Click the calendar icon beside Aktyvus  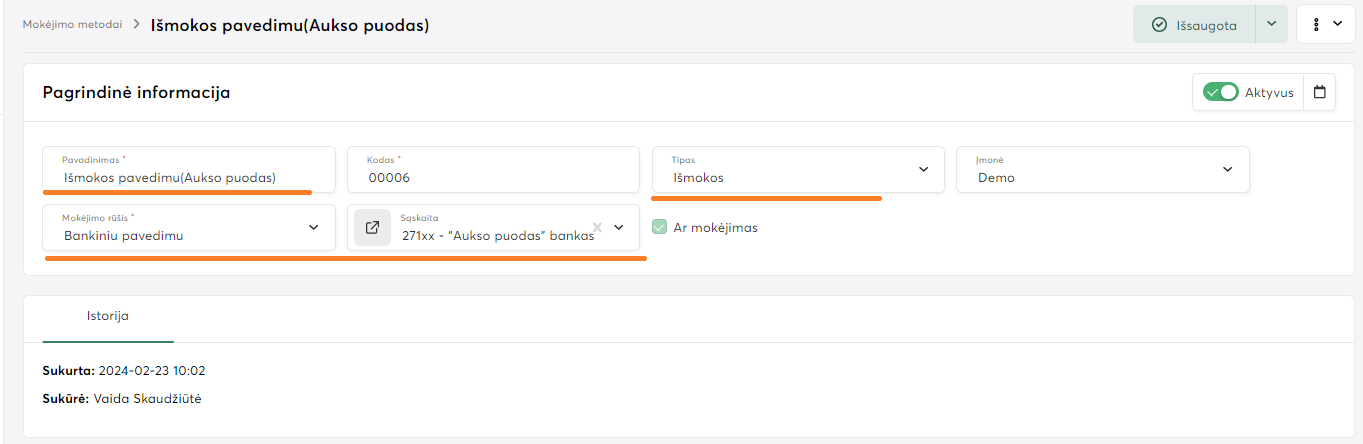1320,92
